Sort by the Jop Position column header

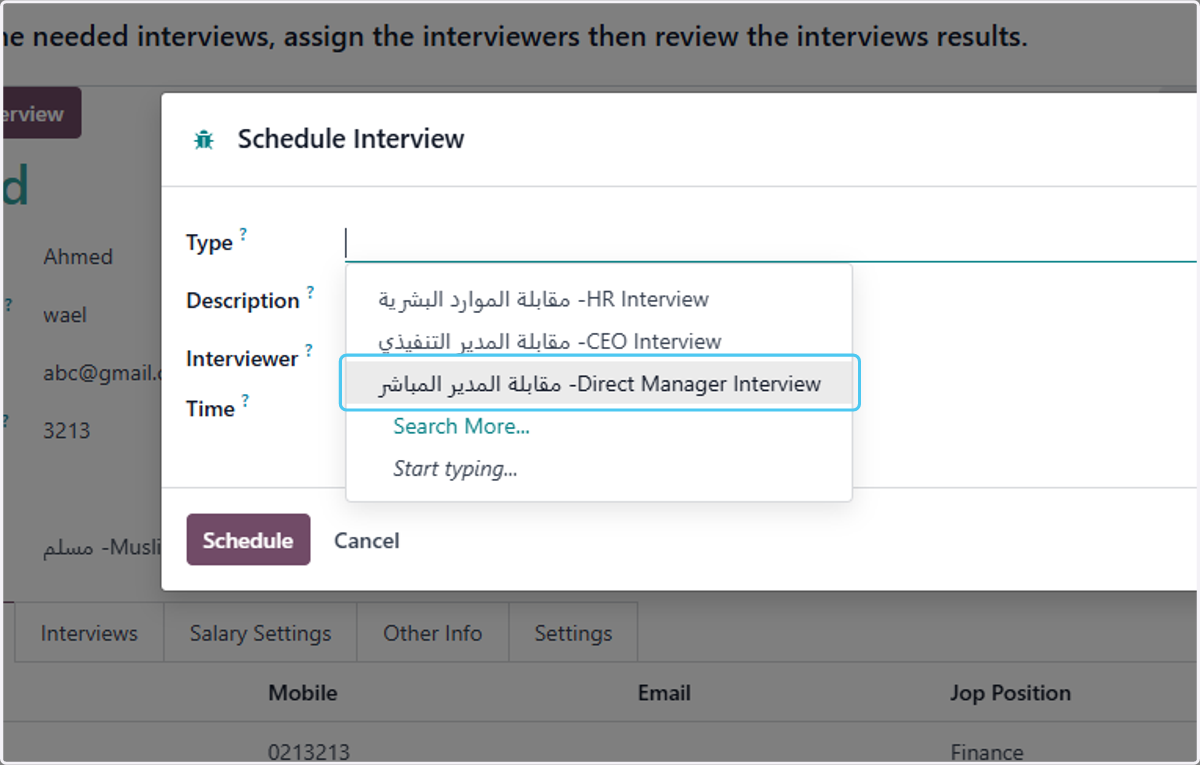tap(1010, 693)
